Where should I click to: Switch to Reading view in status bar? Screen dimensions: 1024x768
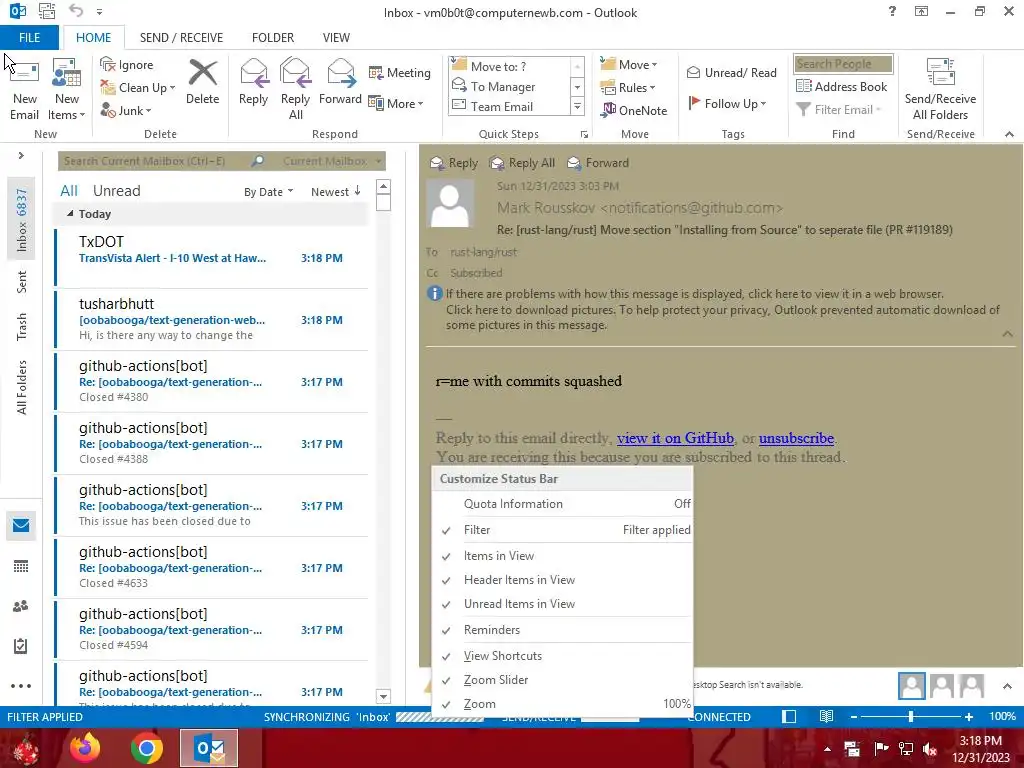[x=826, y=716]
